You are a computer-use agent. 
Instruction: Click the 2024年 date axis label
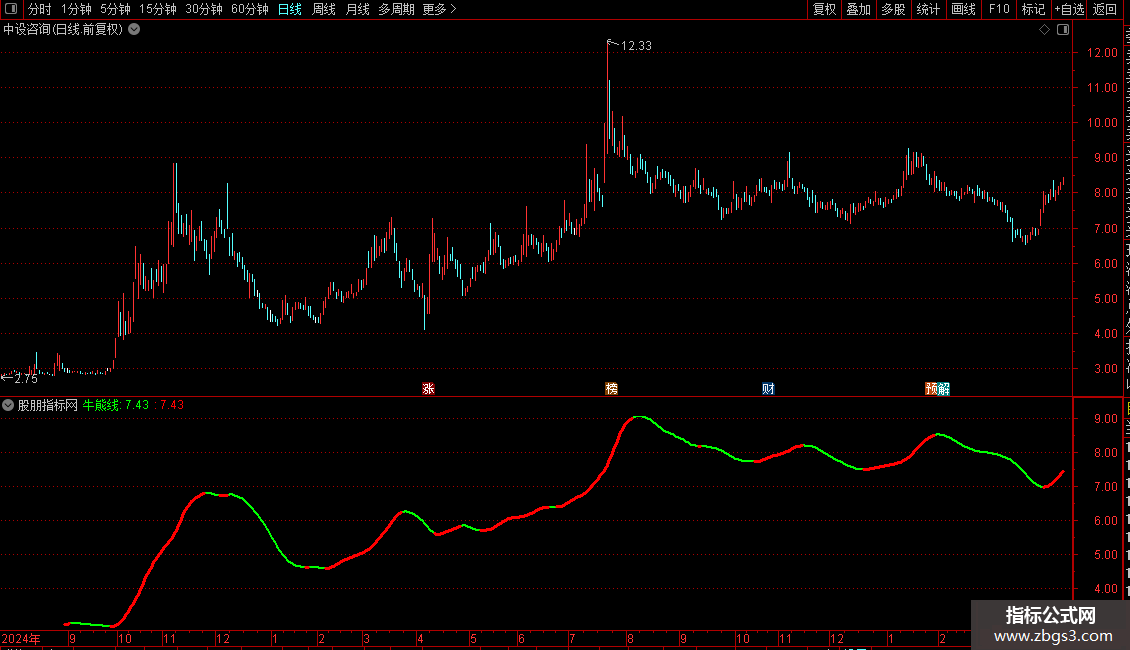[21, 638]
